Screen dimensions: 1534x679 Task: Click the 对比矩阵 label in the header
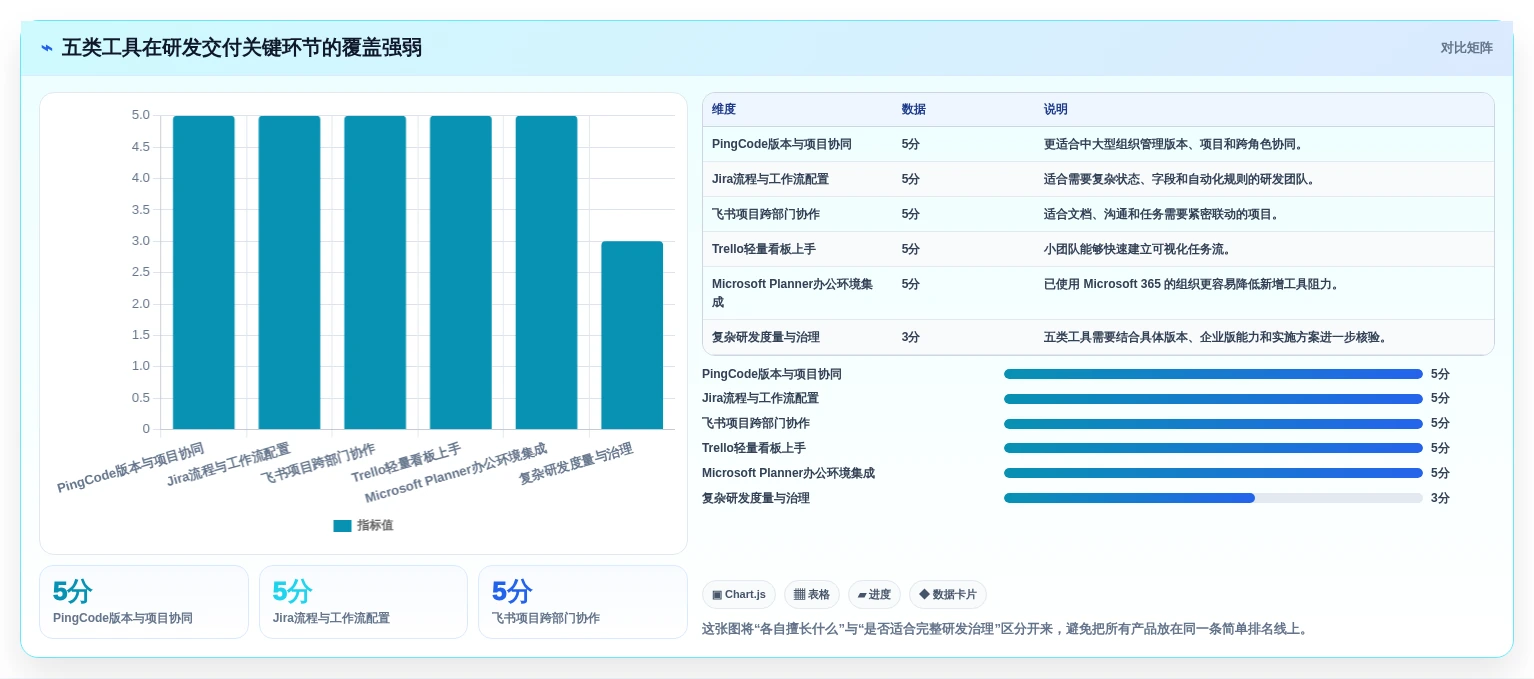[x=1466, y=48]
